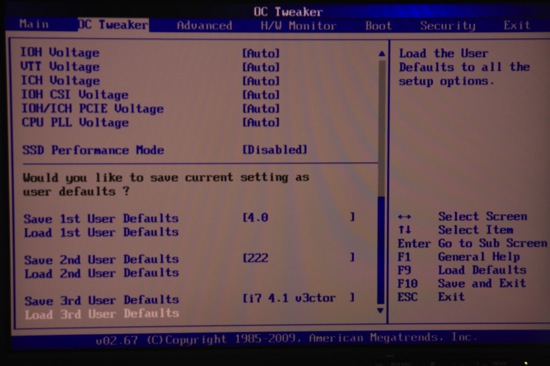Click the "OC Tweaker" title at top

click(288, 12)
